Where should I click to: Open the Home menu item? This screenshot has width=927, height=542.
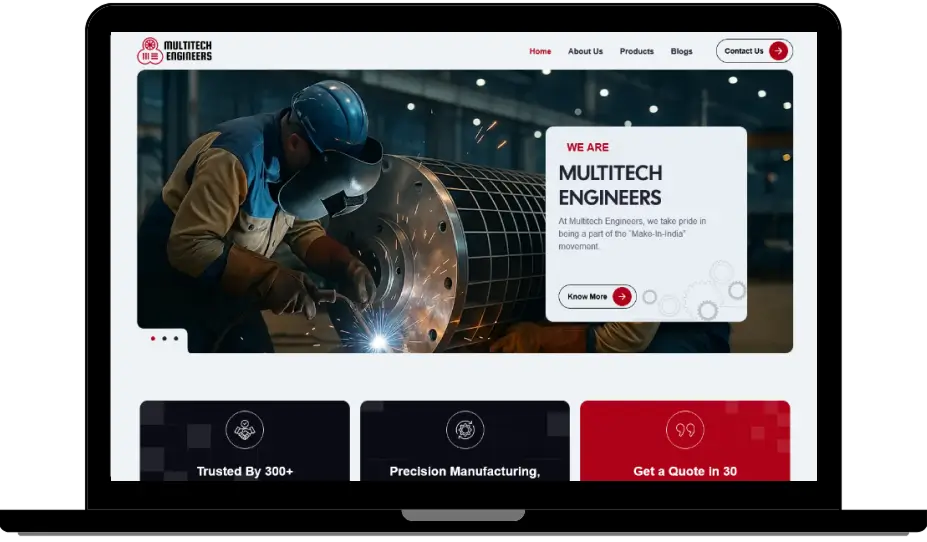point(540,51)
